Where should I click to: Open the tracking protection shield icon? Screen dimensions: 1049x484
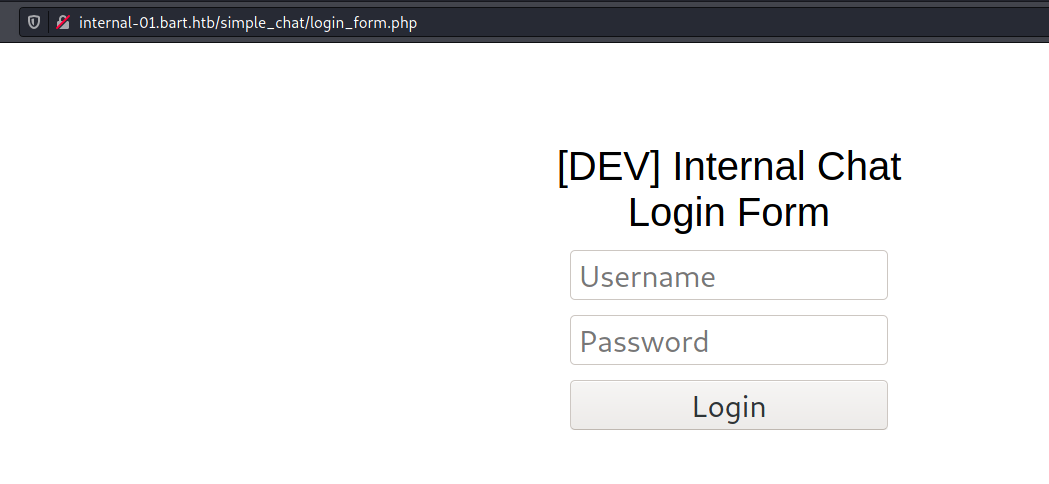[33, 23]
